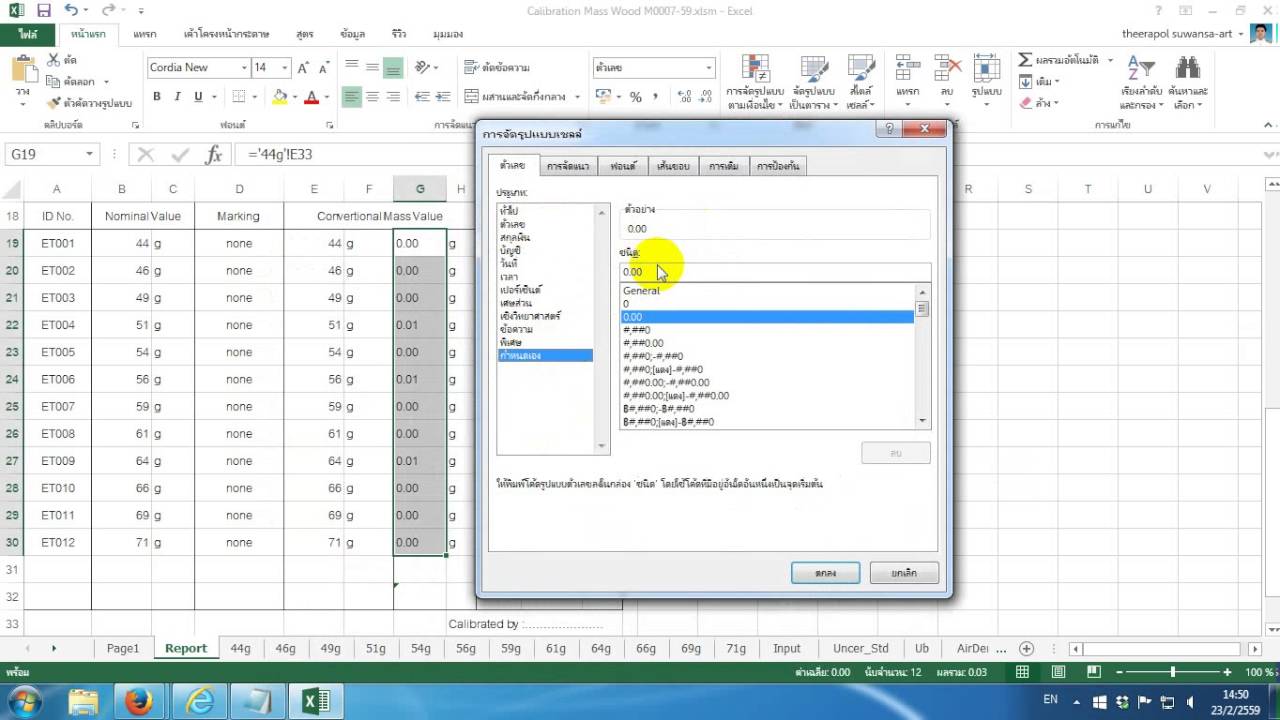Click the Decrease Font Size icon
Viewport: 1280px width, 720px height.
coord(325,67)
